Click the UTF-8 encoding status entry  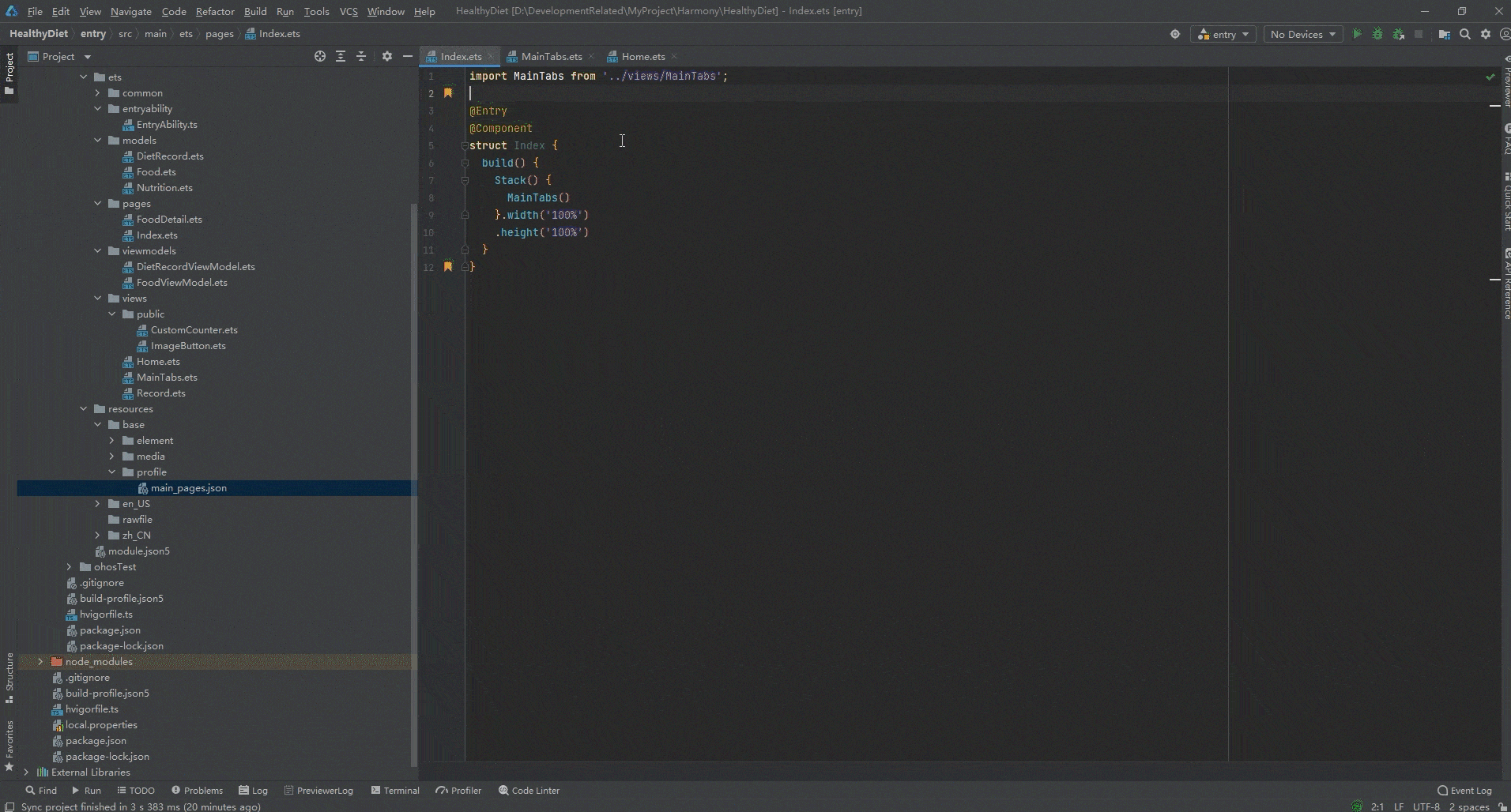coord(1426,806)
